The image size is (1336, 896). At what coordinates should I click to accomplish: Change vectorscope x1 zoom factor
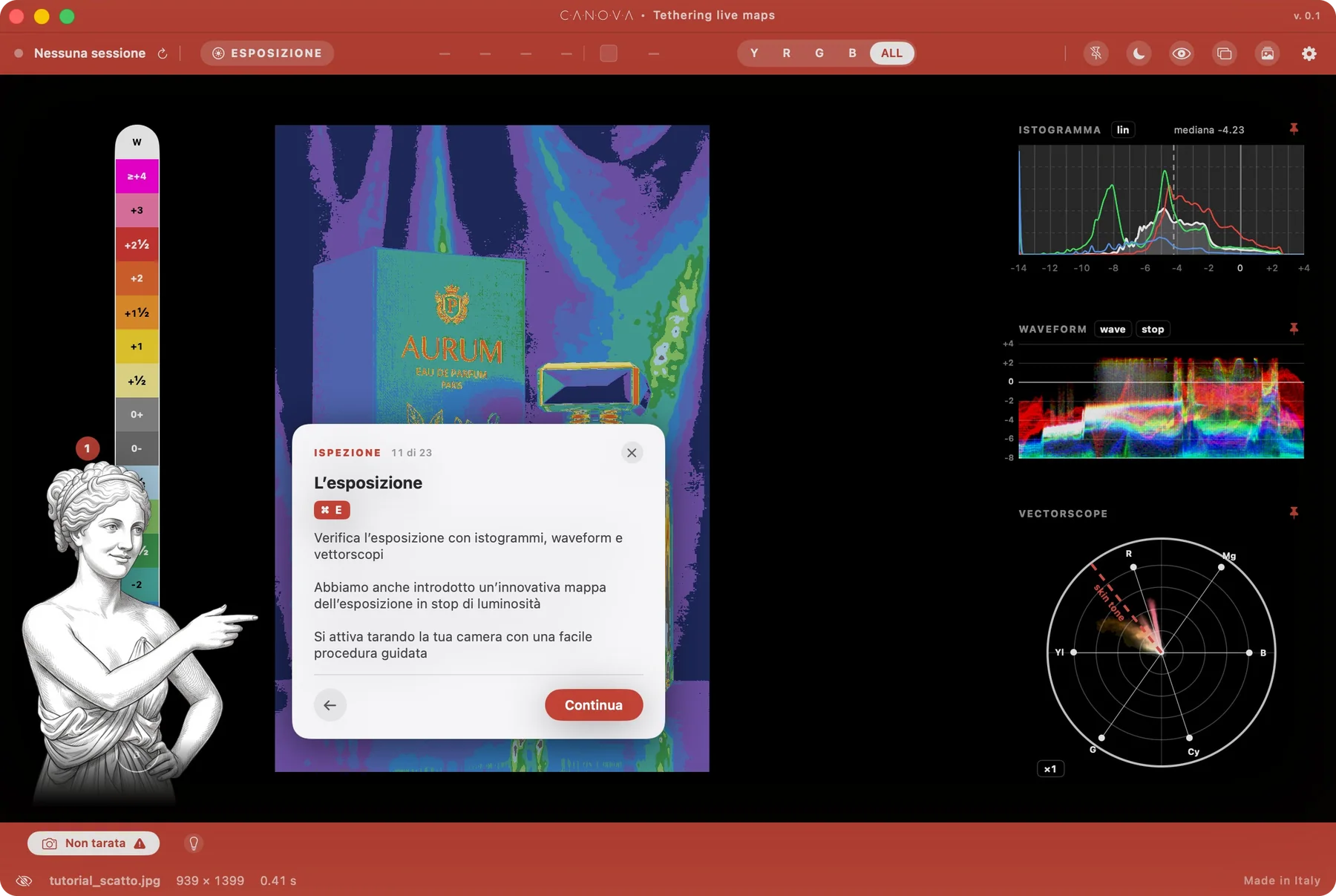1050,769
